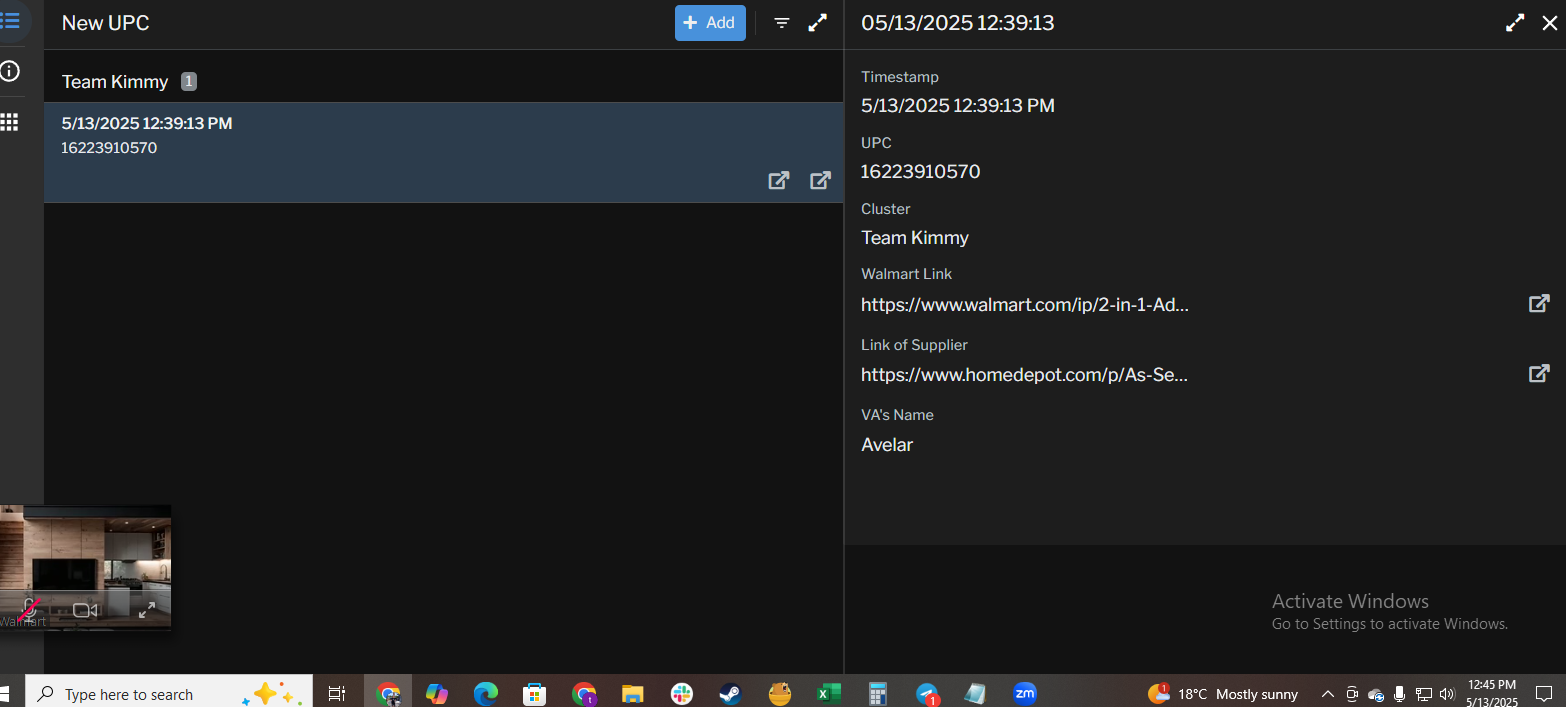Toggle the hamburger menu in sidebar
The image size is (1566, 707).
[x=10, y=20]
